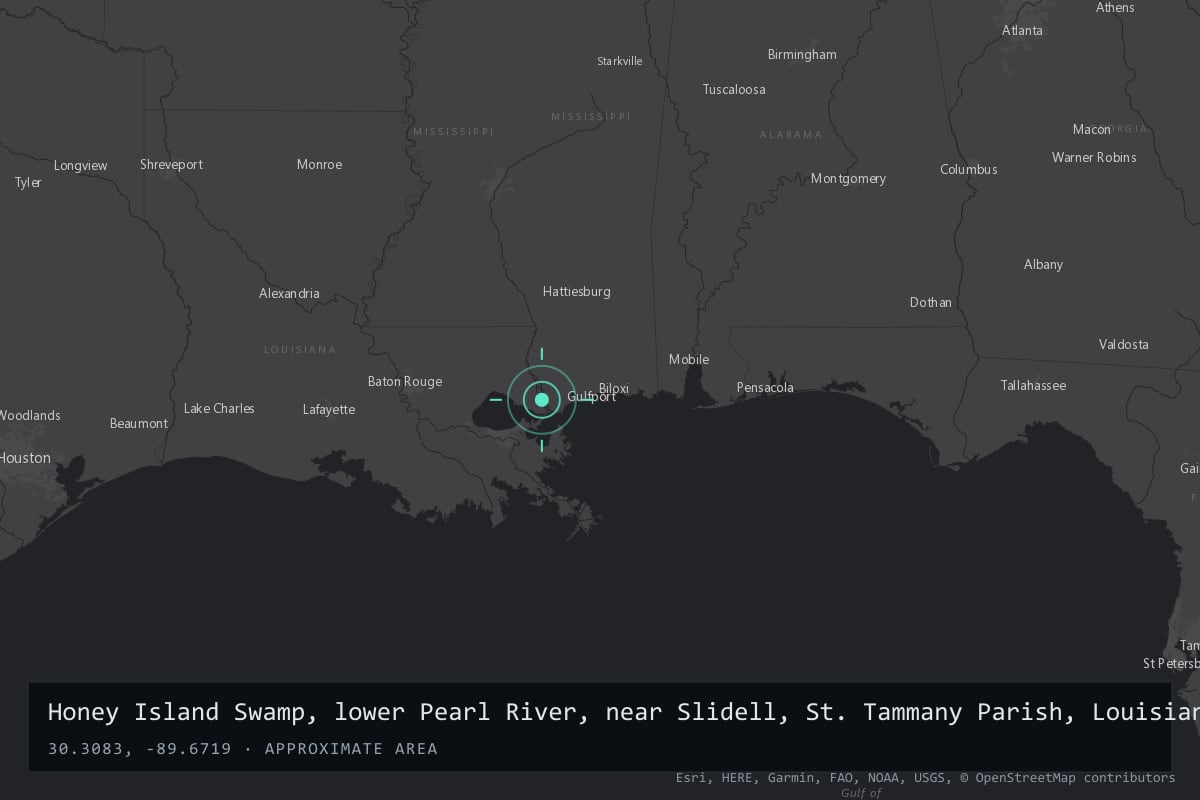The image size is (1200, 800).
Task: Click the Hattiesburg city label
Action: (577, 292)
